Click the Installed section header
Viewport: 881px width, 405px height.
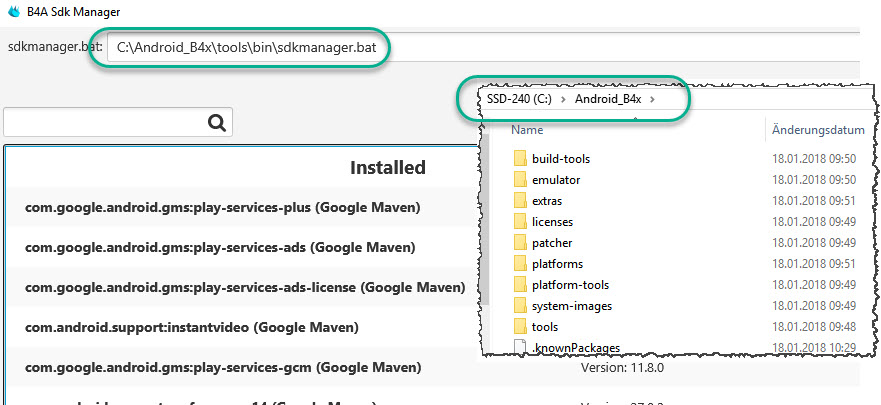(388, 167)
